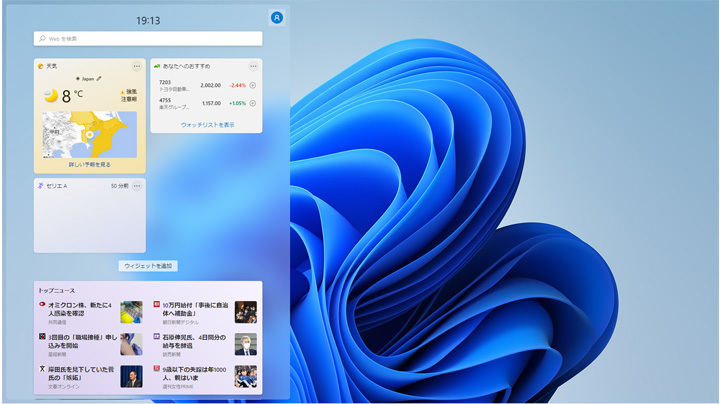Click the 10万円給付 article source icon
Screen dimensions: 720x404
(157, 304)
